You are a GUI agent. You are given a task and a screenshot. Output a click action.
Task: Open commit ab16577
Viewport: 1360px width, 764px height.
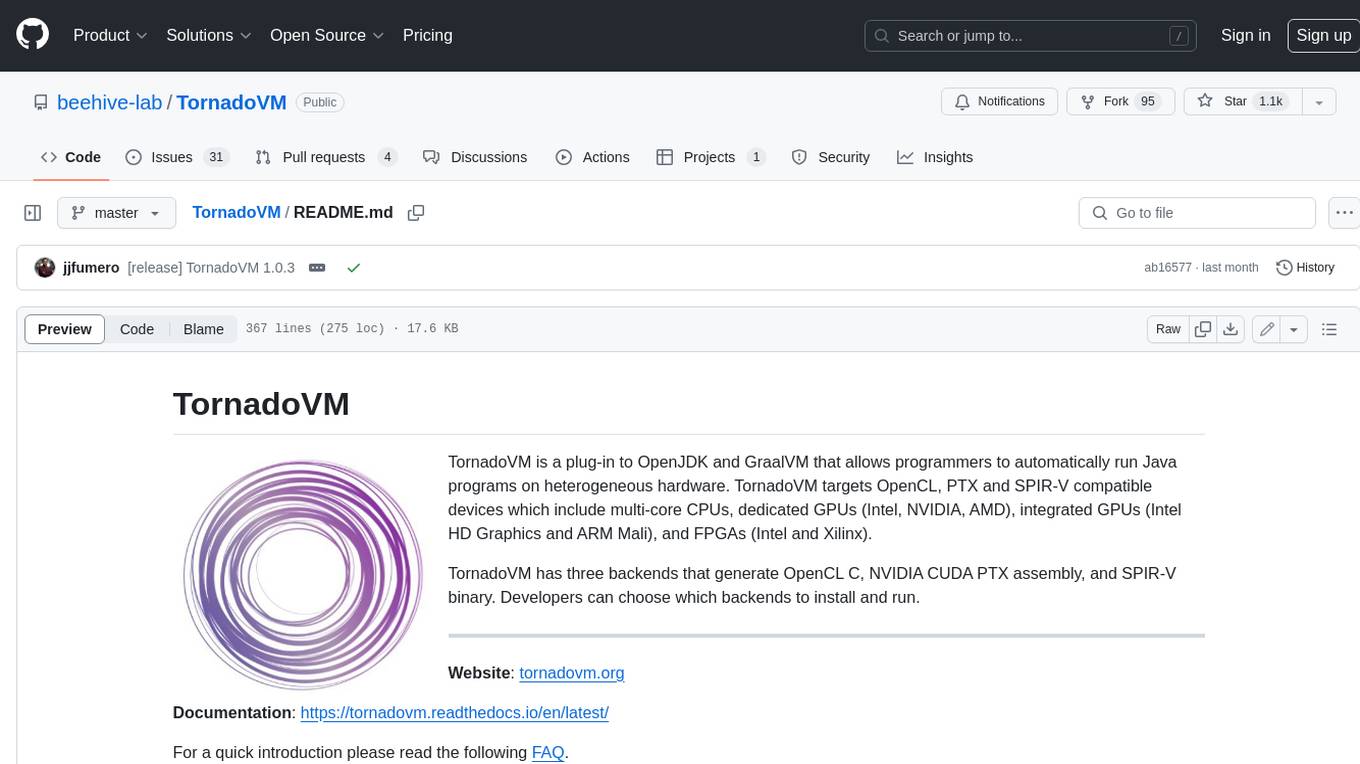(x=1168, y=268)
